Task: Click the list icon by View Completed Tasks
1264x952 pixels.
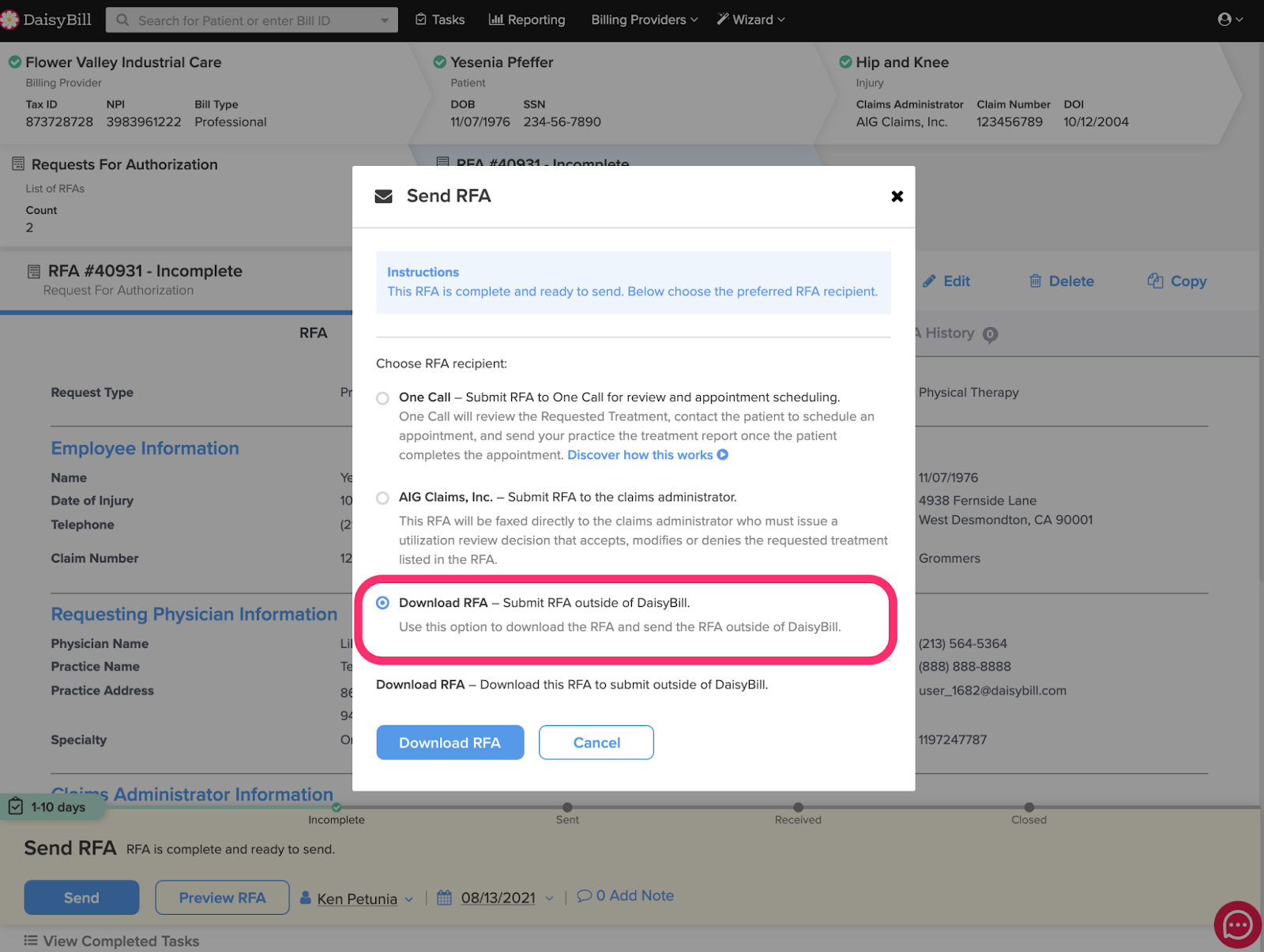Action: [x=31, y=940]
